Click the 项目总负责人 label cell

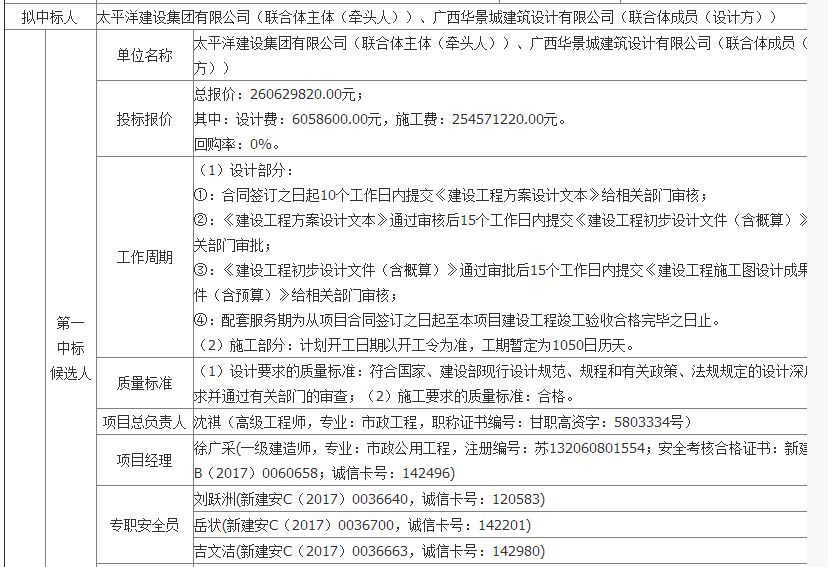144,422
